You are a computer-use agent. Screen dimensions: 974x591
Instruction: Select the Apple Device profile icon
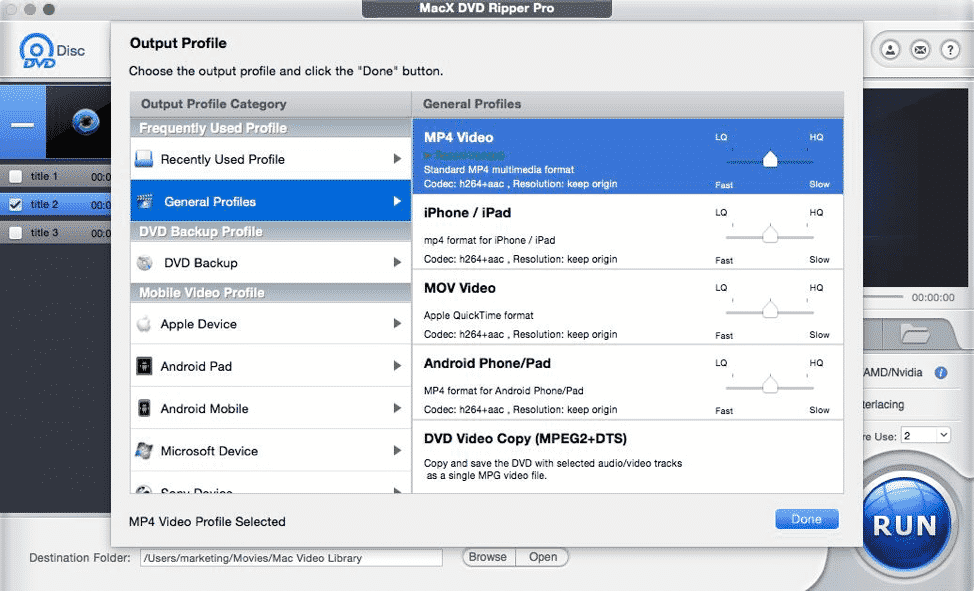click(x=146, y=324)
